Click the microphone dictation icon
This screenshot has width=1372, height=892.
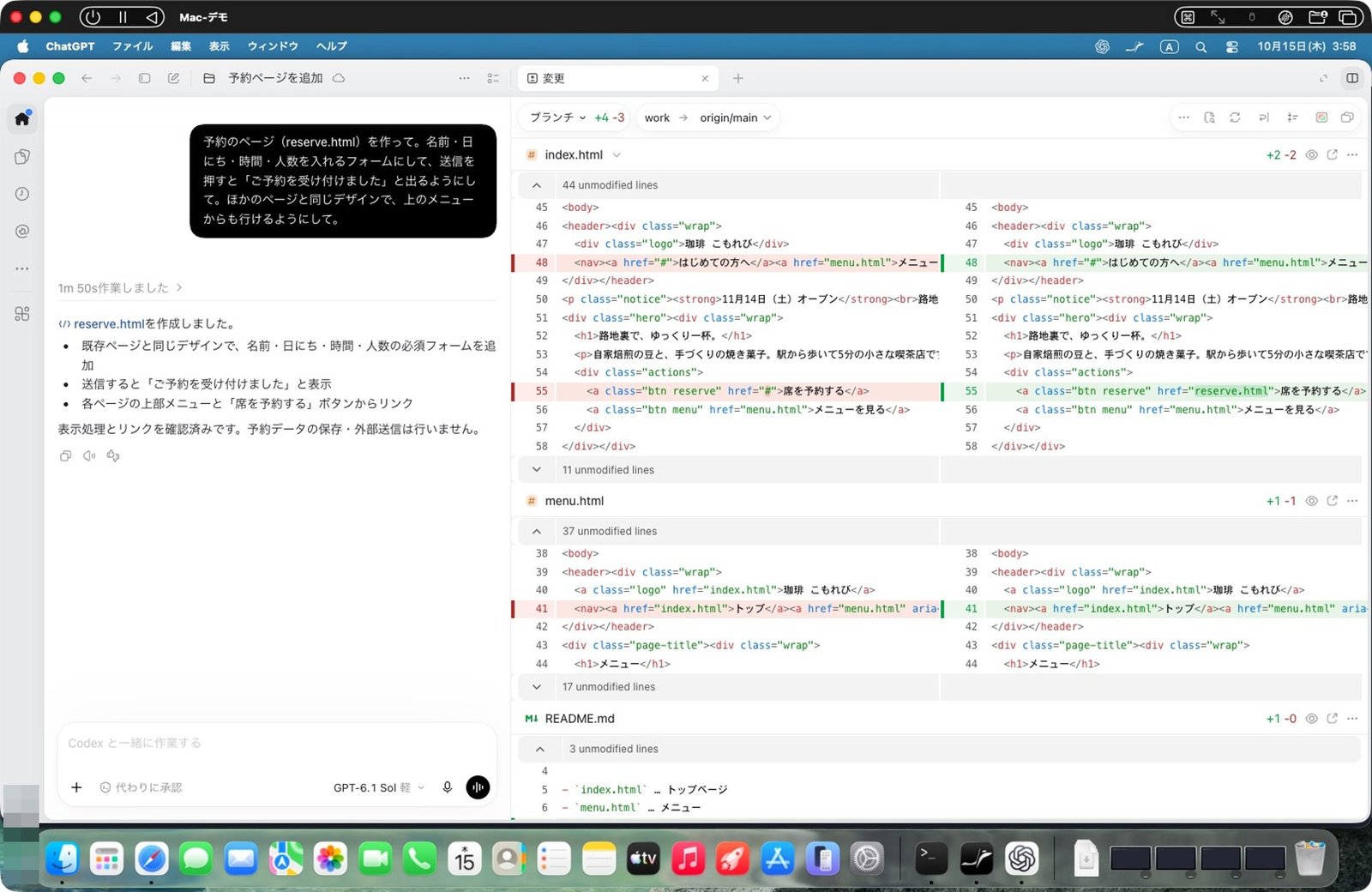coord(447,787)
